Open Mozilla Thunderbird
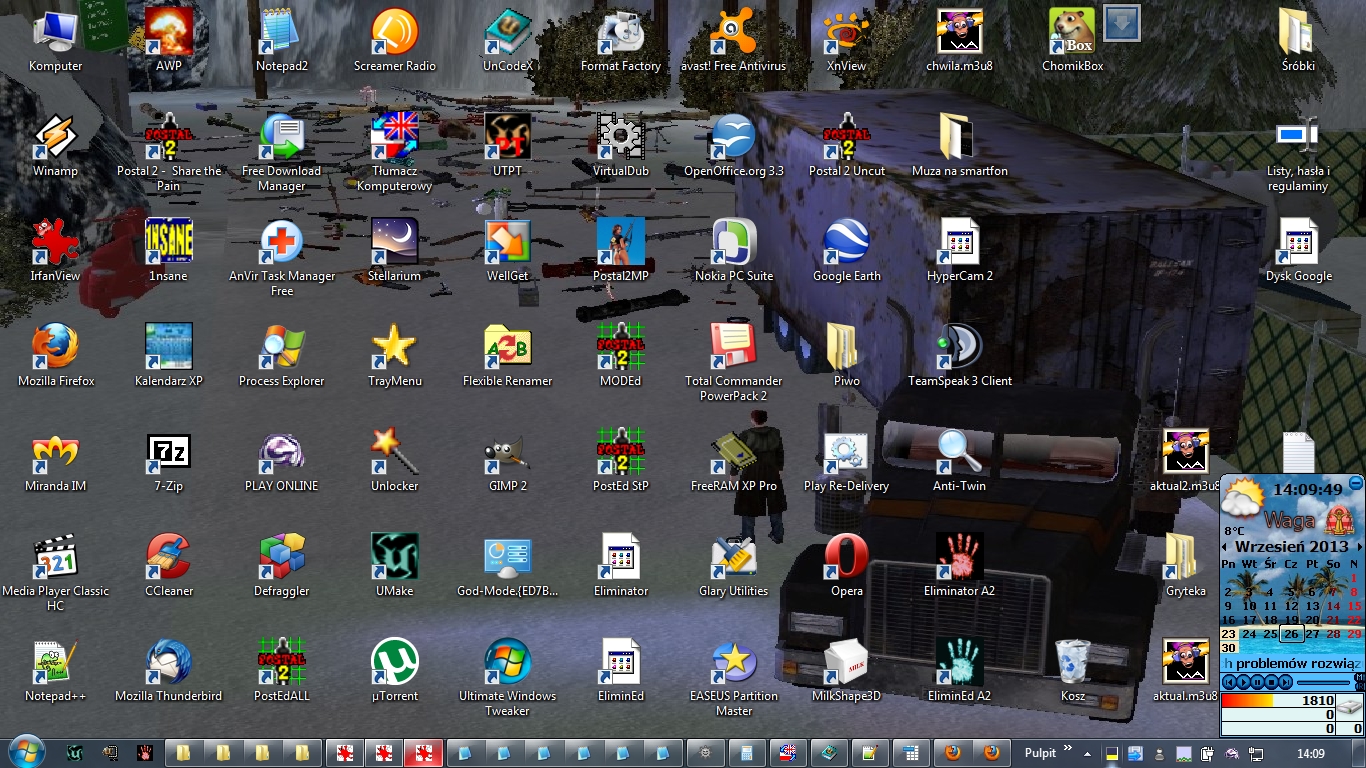Viewport: 1366px width, 768px height. pyautogui.click(x=168, y=670)
